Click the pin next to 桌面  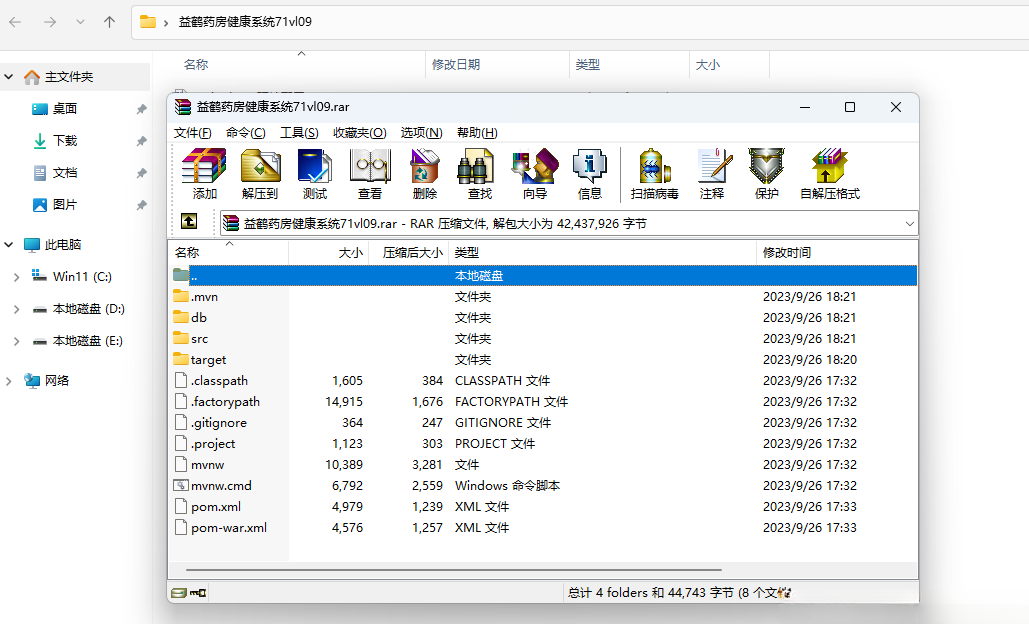click(141, 109)
